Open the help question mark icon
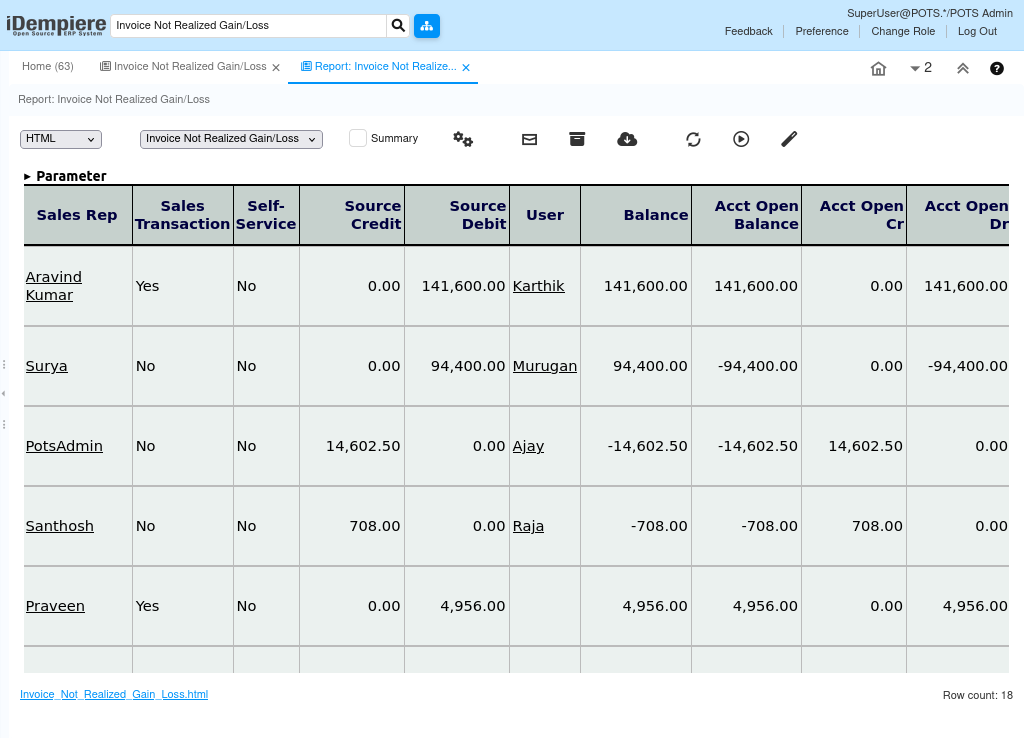 pos(997,68)
